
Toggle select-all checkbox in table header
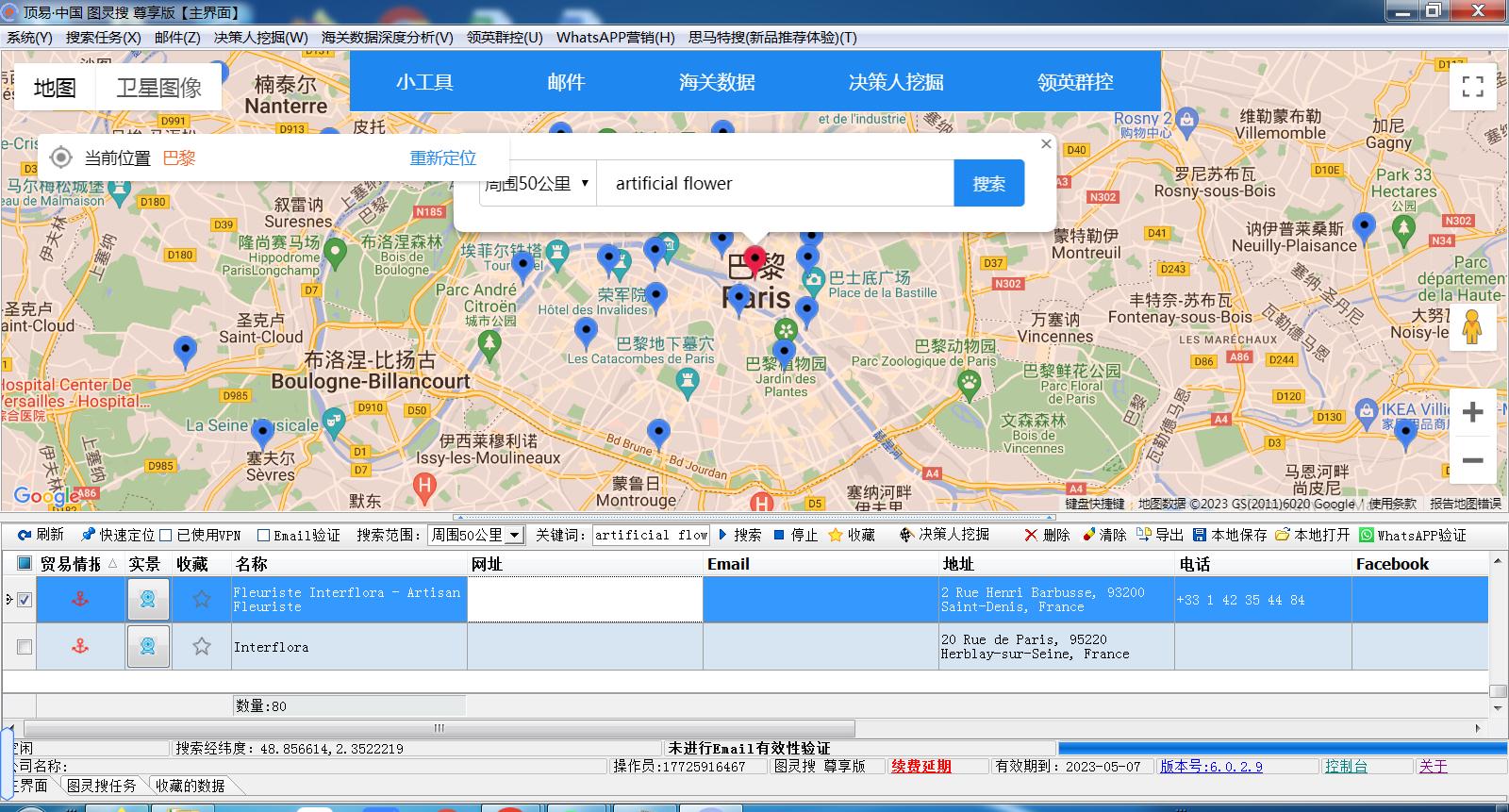(x=25, y=563)
